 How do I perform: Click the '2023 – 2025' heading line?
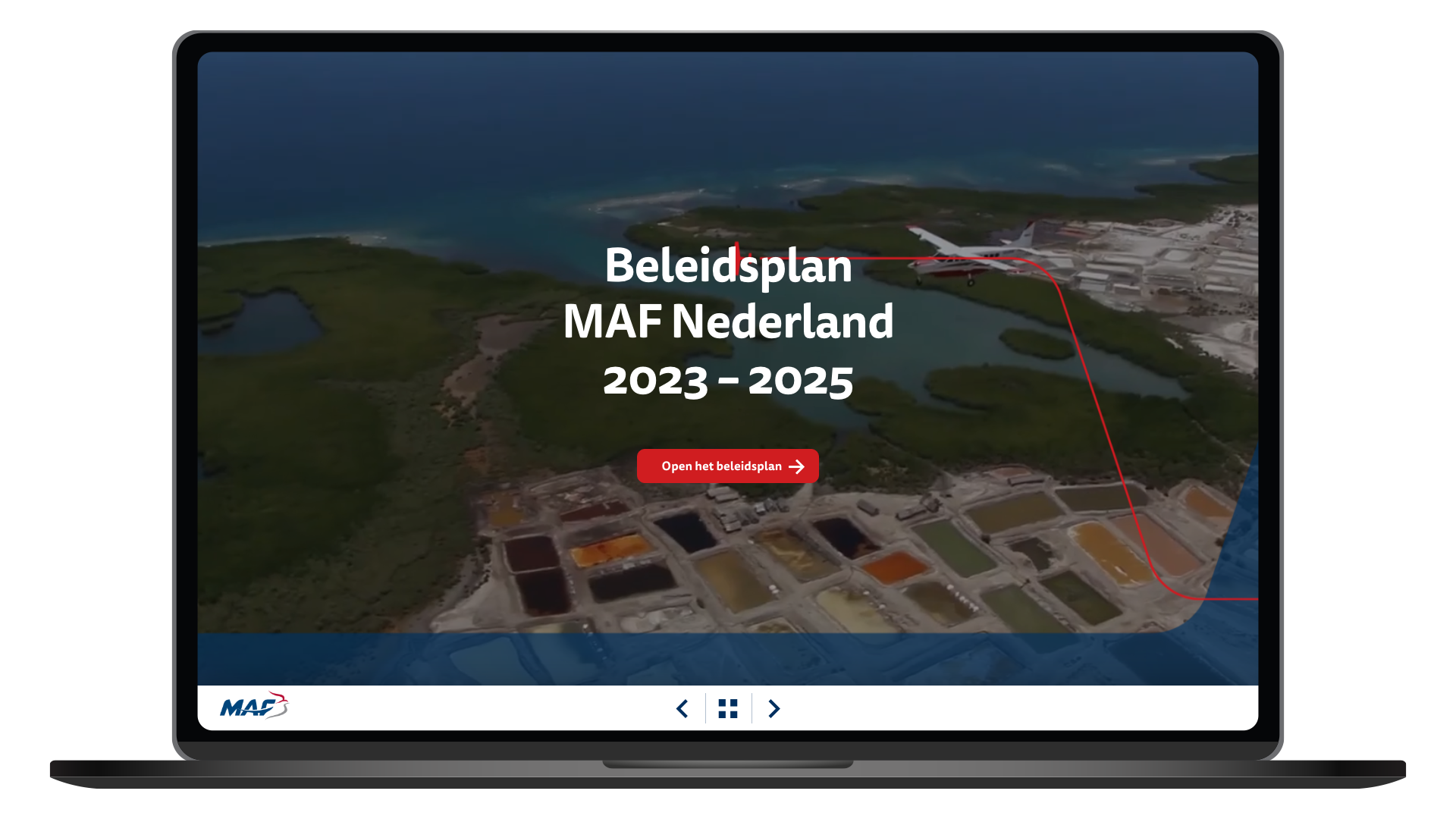(x=728, y=381)
